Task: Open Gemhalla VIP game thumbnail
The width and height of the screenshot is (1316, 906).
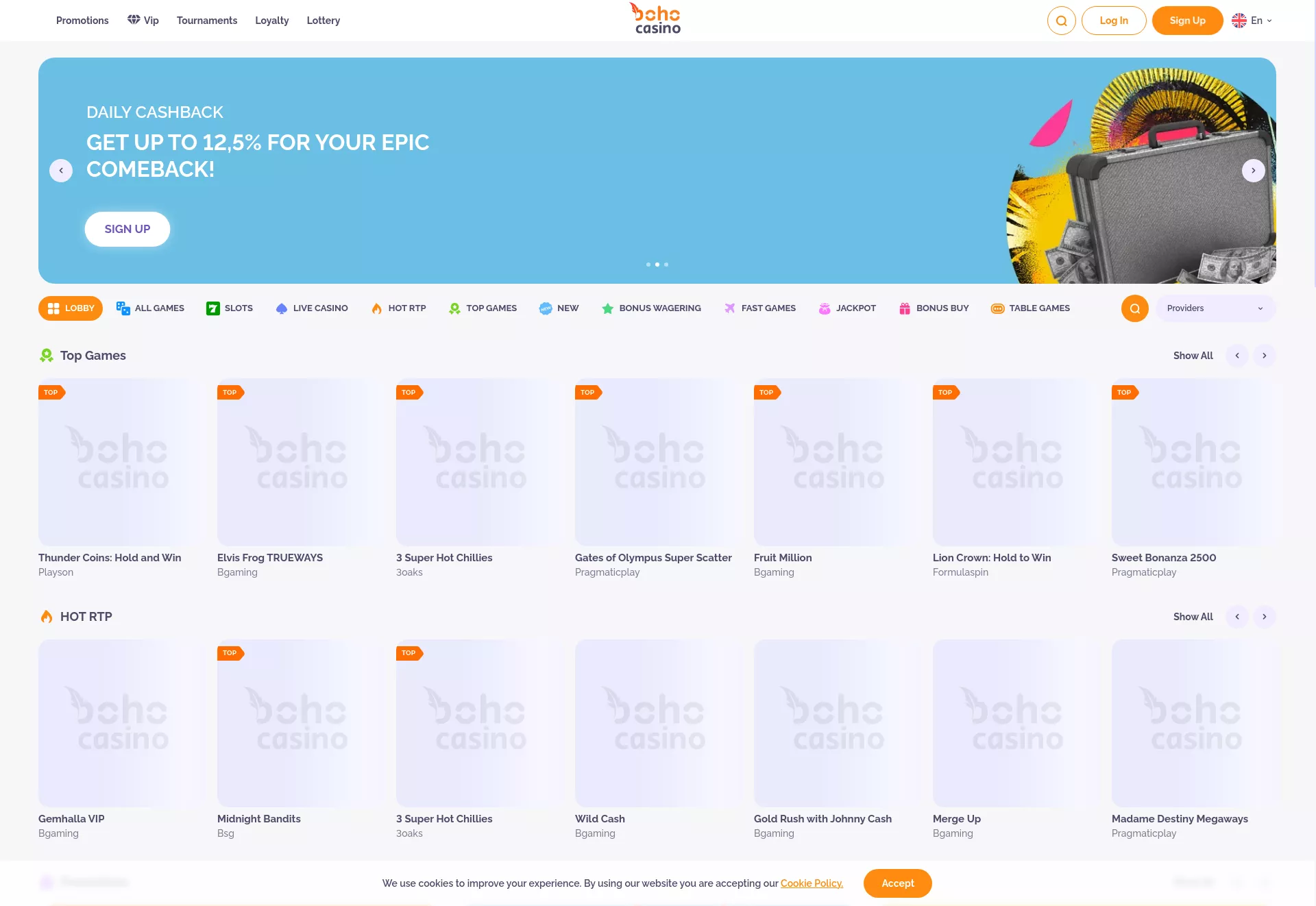Action: coord(122,723)
